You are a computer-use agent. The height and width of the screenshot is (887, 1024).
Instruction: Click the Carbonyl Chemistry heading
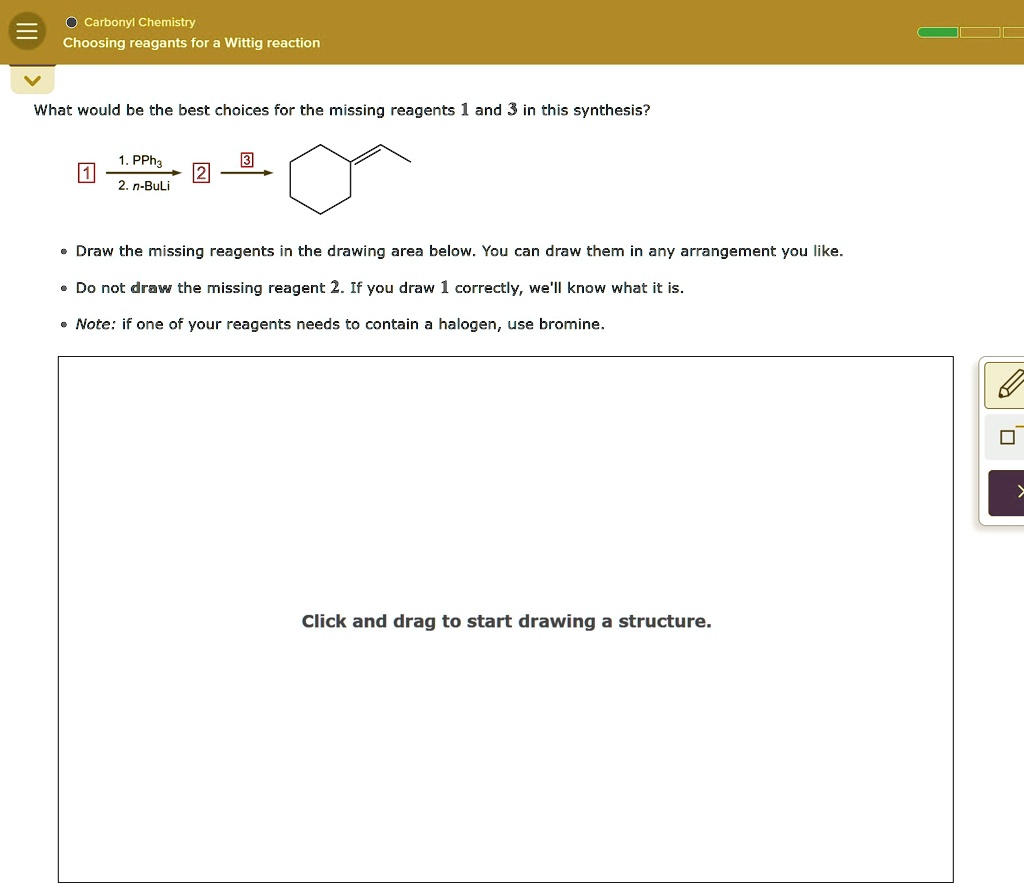coord(139,22)
